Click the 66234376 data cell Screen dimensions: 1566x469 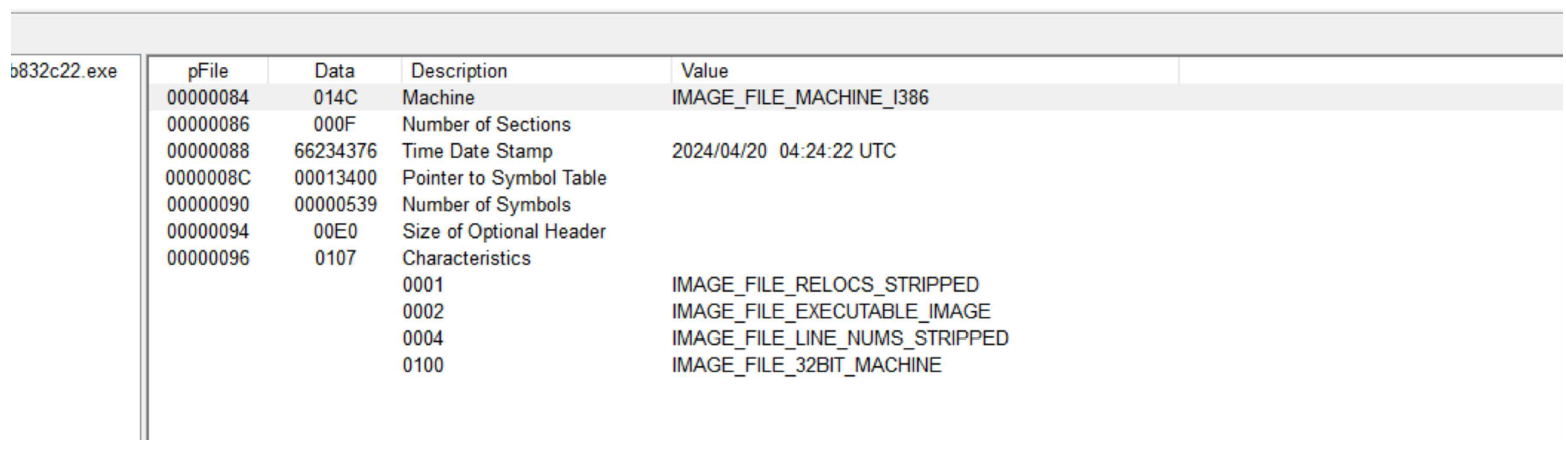point(328,152)
